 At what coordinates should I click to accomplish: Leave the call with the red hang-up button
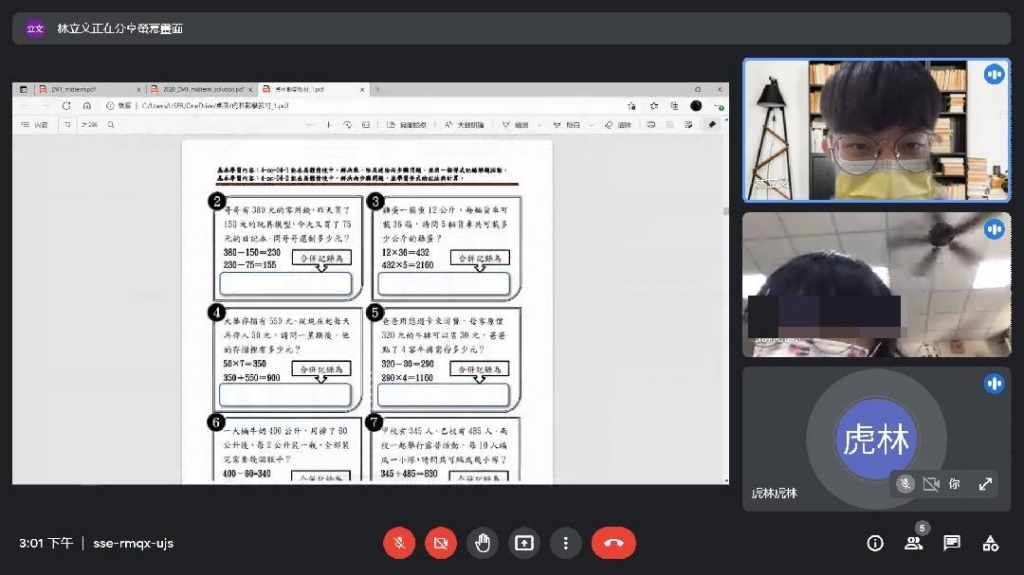[613, 543]
